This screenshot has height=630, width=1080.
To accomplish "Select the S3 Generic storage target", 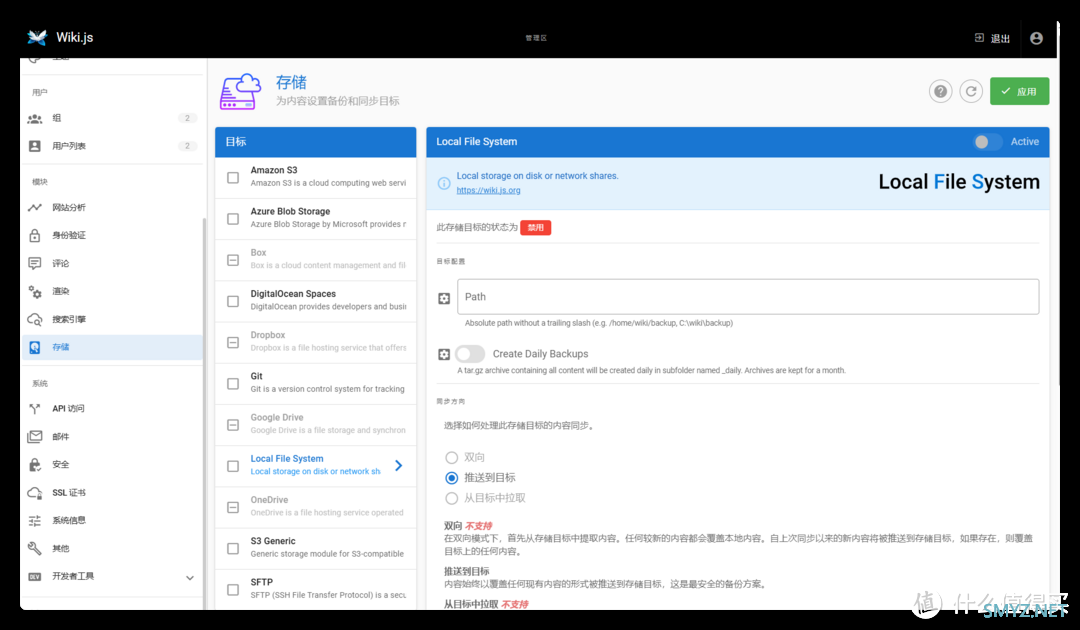I will click(x=315, y=549).
